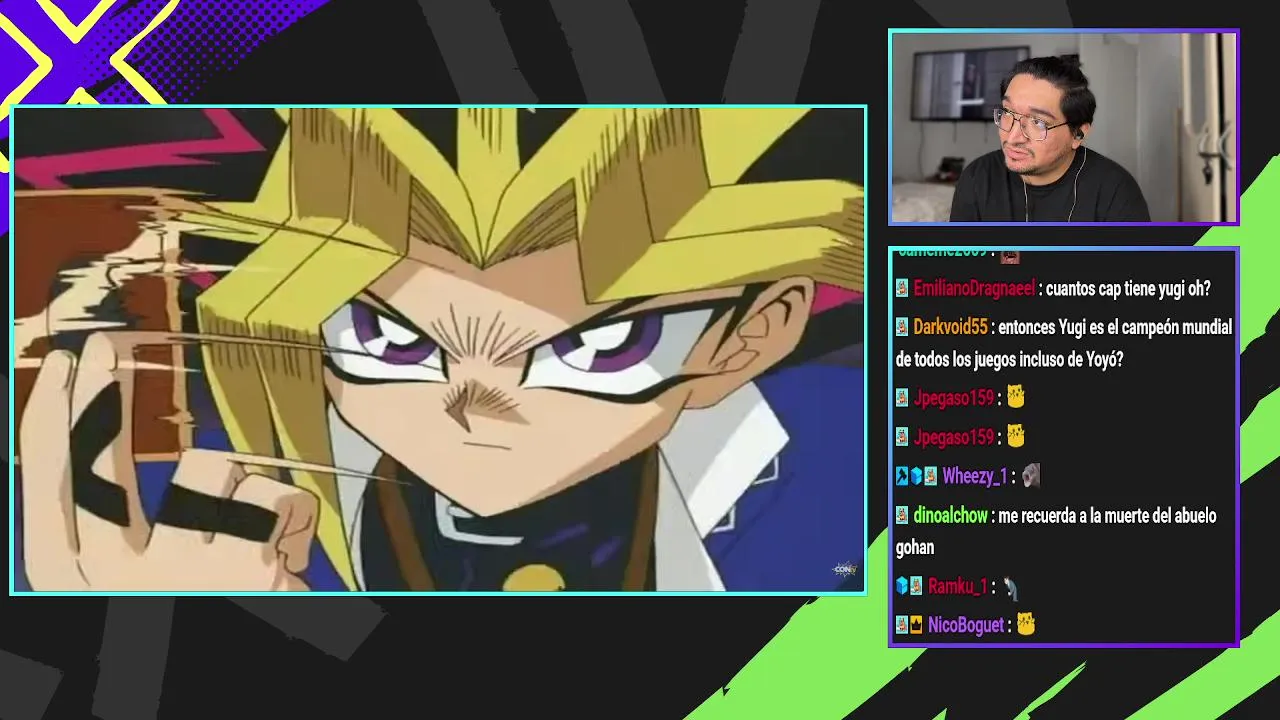Screen dimensions: 1280x720
Task: Click the blue cube badge next to Wheezy_1
Action: coord(916,476)
